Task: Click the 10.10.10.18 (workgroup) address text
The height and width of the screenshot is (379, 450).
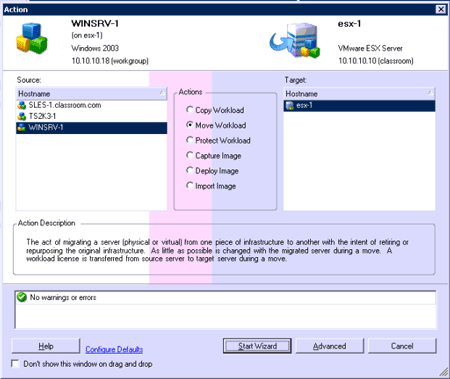Action: [110, 61]
